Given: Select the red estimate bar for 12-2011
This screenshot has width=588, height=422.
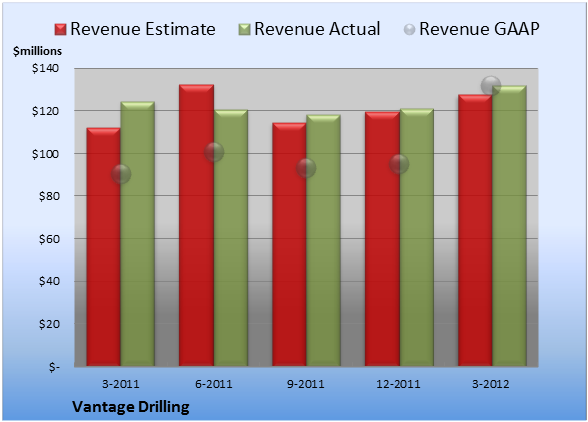Looking at the screenshot, I should click(382, 239).
